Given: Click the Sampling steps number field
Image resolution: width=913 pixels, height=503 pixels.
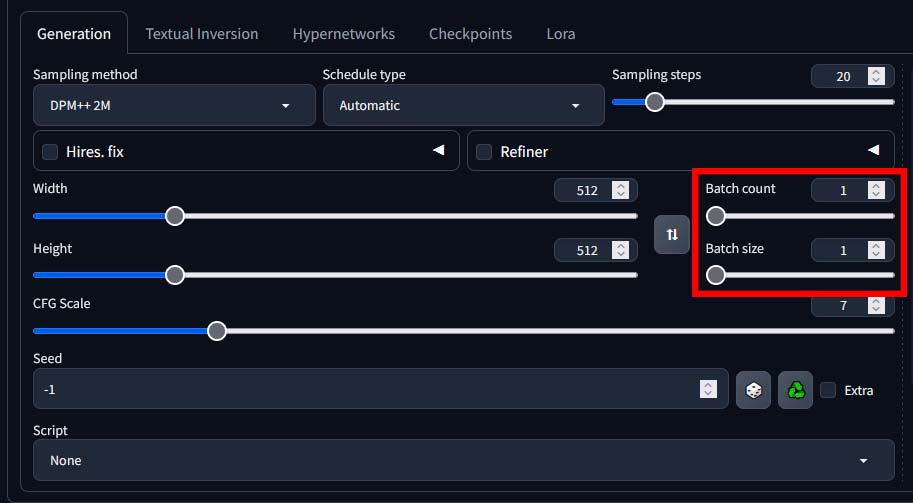Looking at the screenshot, I should [852, 76].
